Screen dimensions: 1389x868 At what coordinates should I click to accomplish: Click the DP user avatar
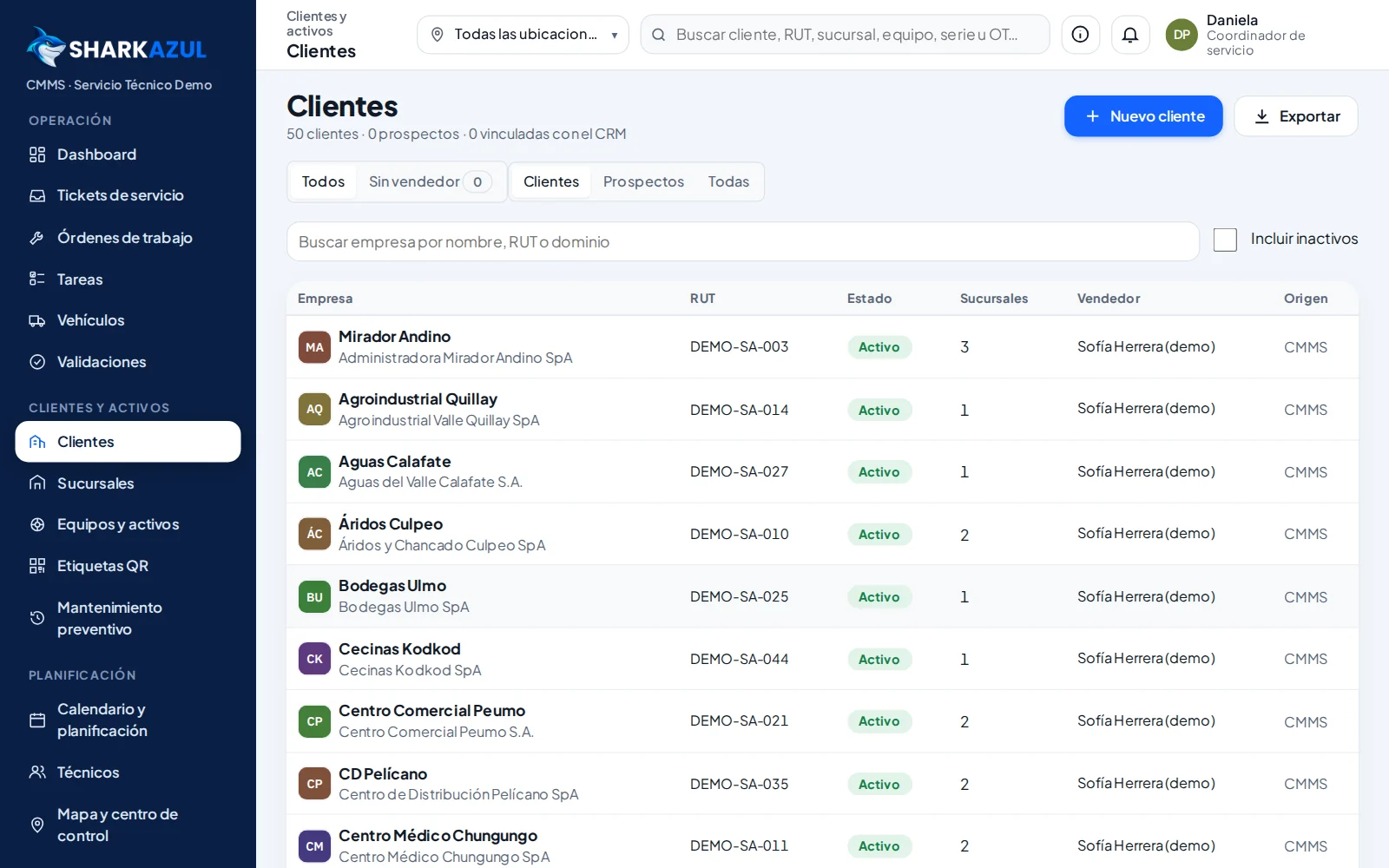(1182, 35)
